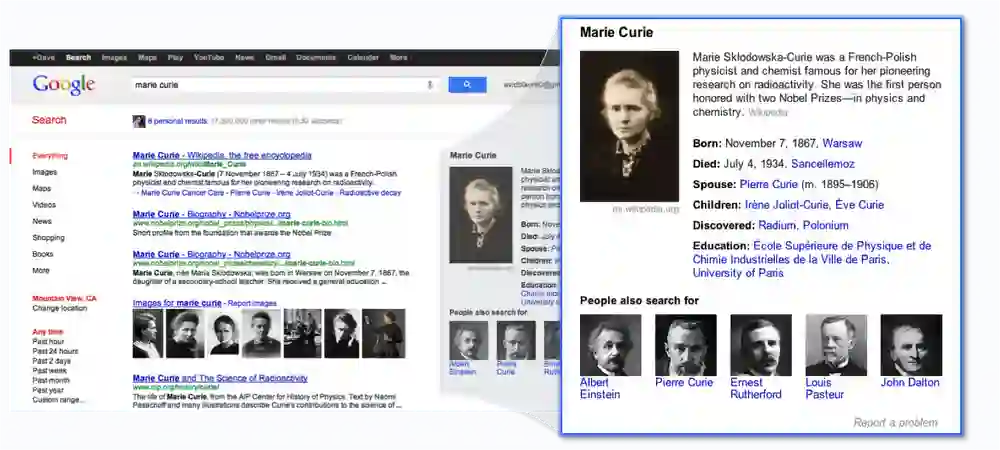This screenshot has width=1000, height=450.
Task: Open Documents in the top black bar
Action: pos(316,57)
